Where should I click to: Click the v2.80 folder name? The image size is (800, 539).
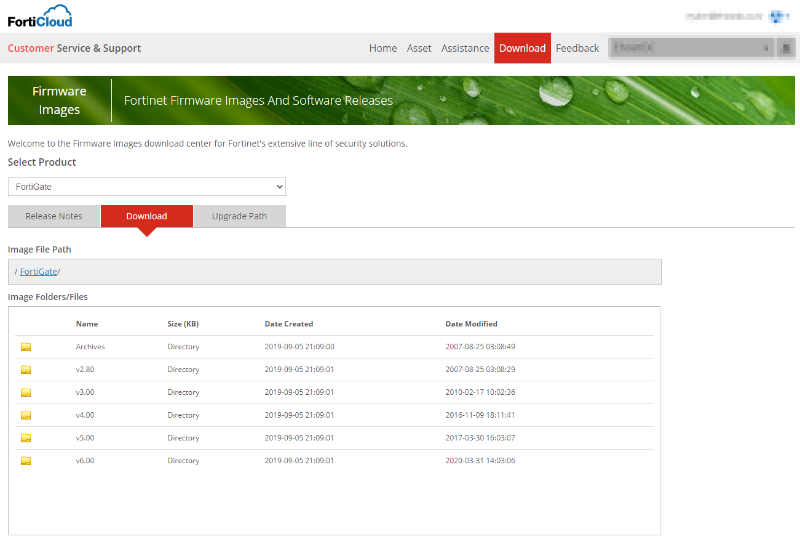(x=85, y=369)
